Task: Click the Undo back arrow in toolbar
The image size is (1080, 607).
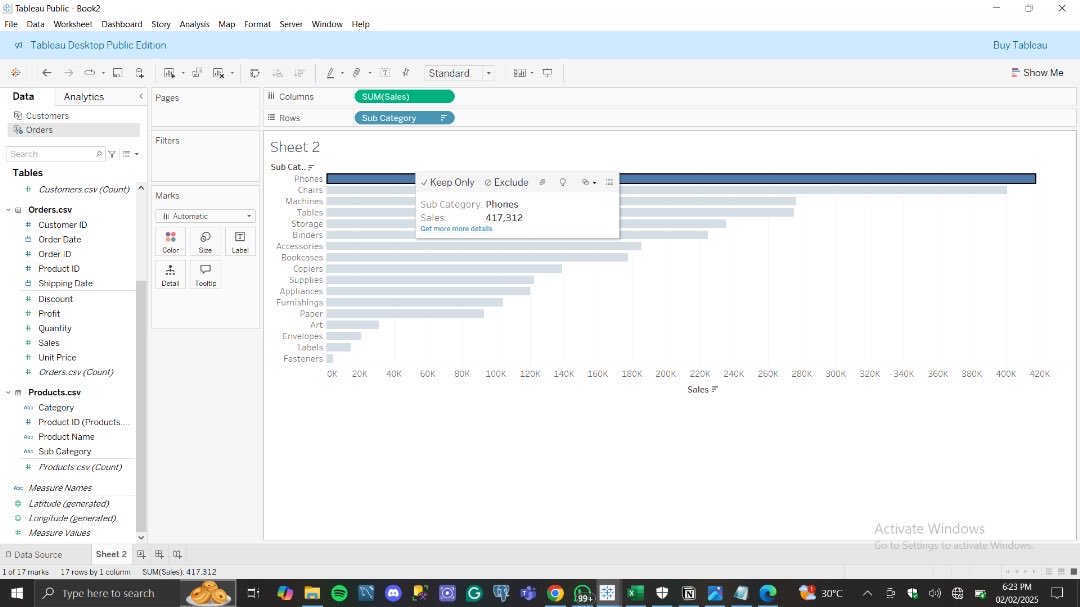Action: point(46,72)
